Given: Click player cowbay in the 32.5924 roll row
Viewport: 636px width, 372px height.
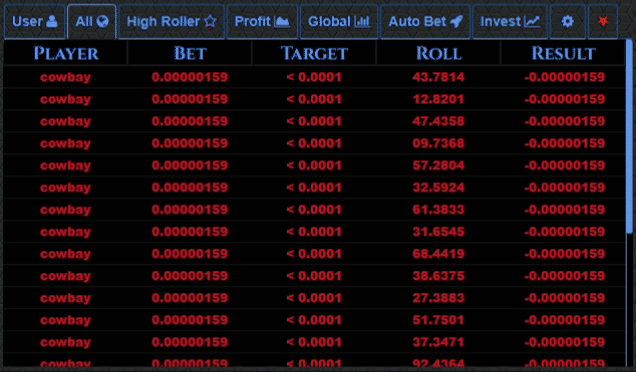Looking at the screenshot, I should tap(65, 187).
